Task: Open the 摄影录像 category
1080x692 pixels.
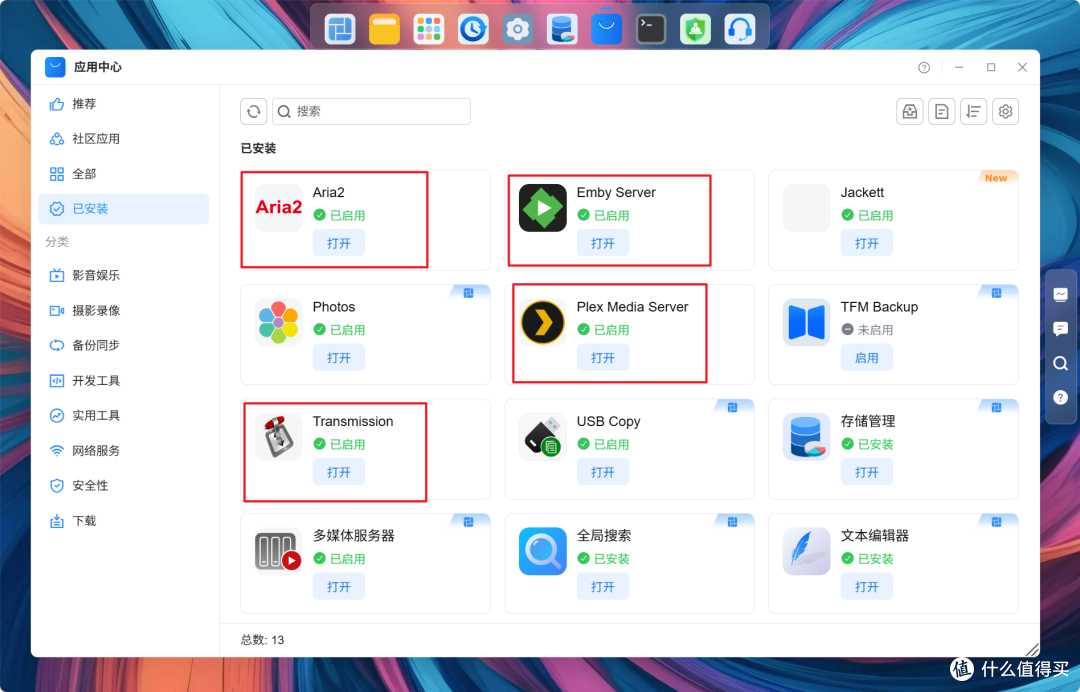Action: [123, 311]
